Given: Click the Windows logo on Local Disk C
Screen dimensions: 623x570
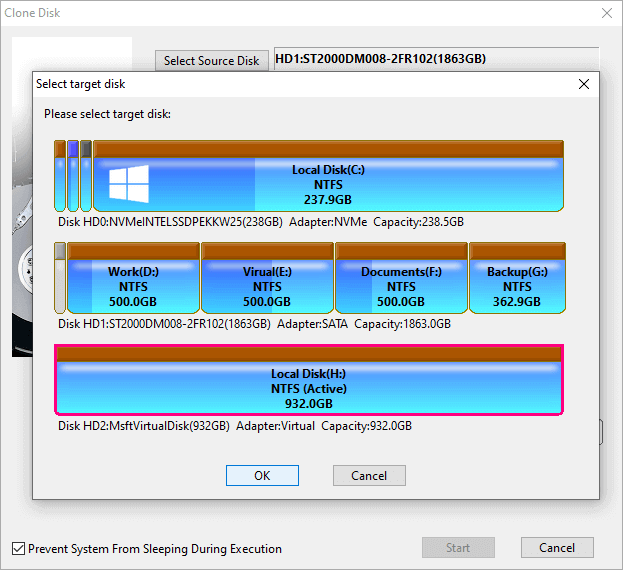Looking at the screenshot, I should click(x=127, y=185).
